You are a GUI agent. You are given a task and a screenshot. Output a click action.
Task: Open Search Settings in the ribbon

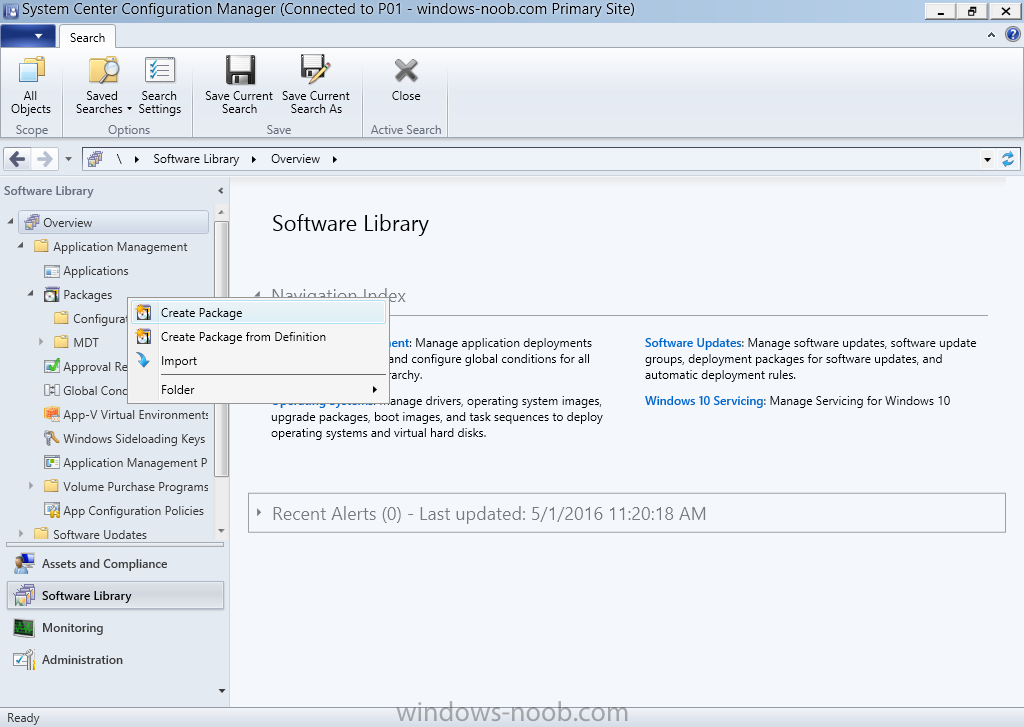159,86
